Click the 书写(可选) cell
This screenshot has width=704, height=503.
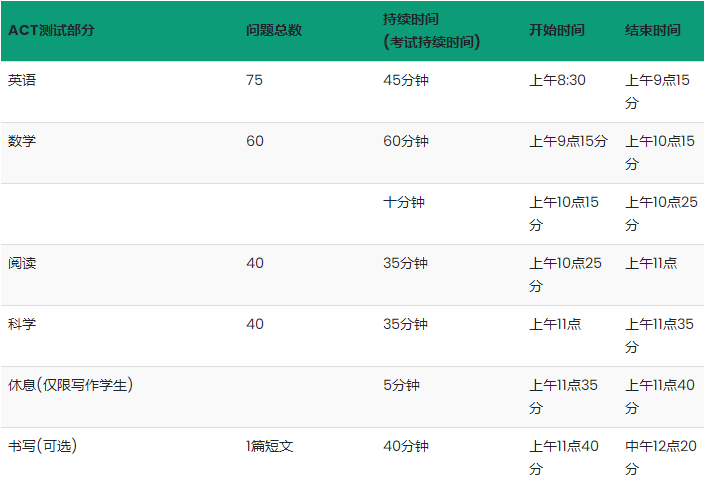pyautogui.click(x=42, y=446)
